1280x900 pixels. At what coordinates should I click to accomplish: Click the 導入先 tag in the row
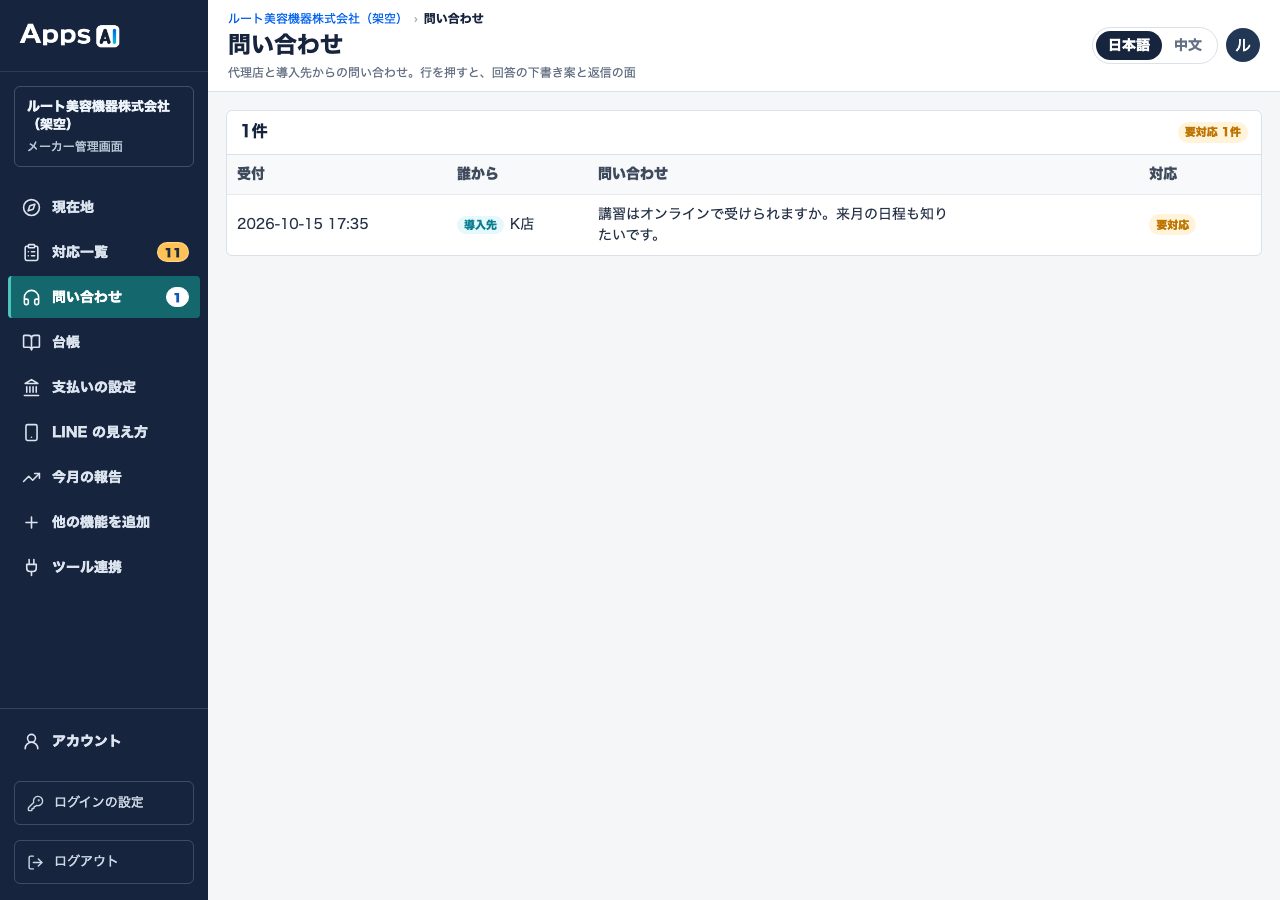480,225
